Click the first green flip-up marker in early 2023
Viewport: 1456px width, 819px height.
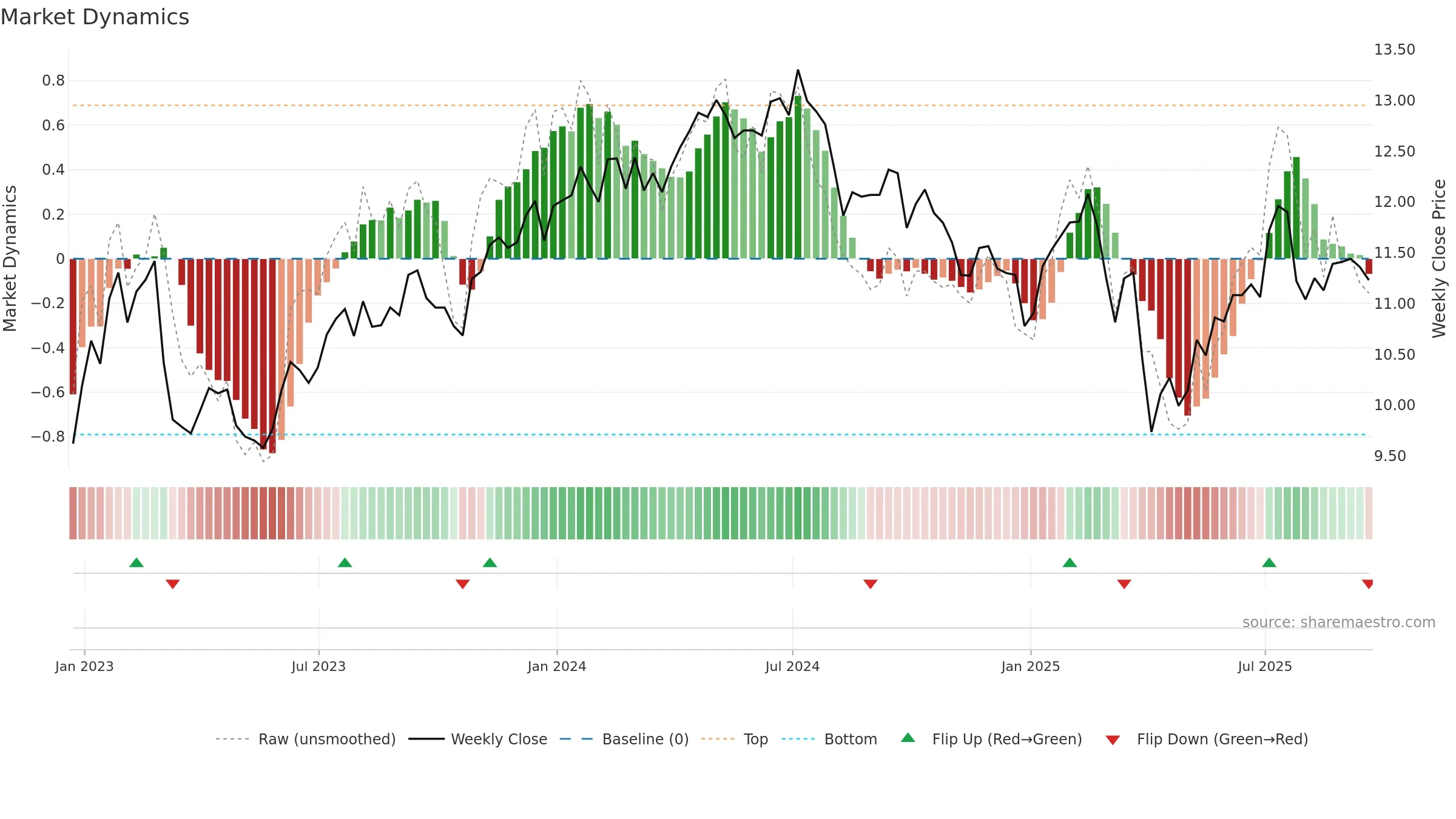coord(136,562)
